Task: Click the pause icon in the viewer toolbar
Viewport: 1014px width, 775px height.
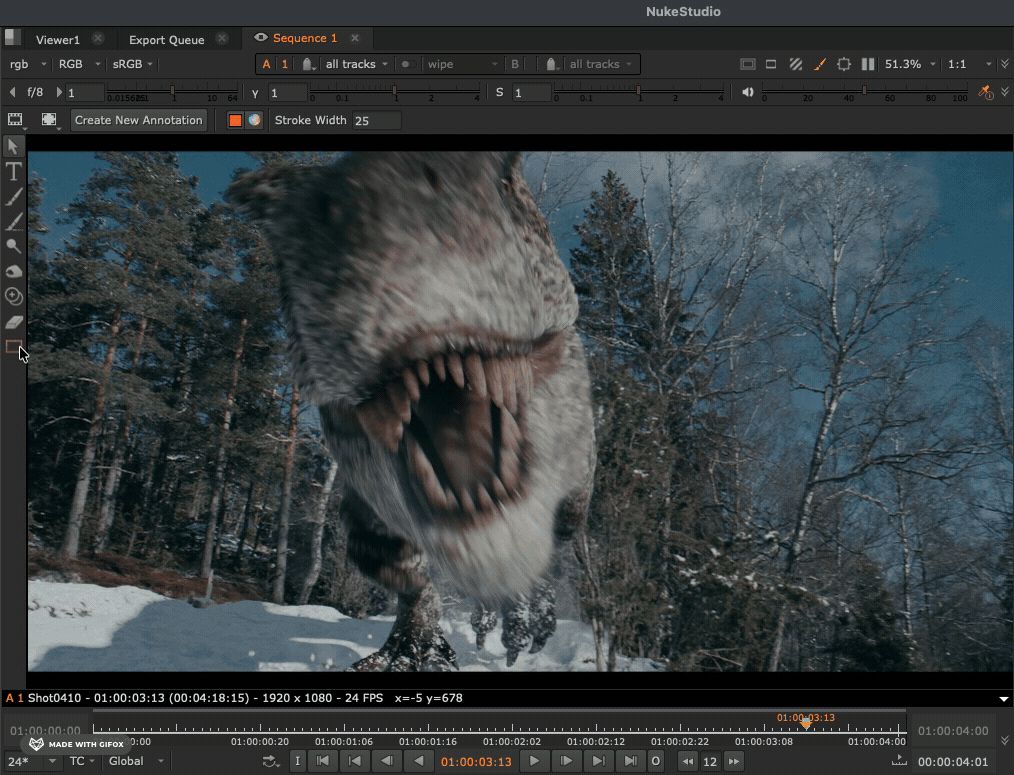Action: [868, 64]
